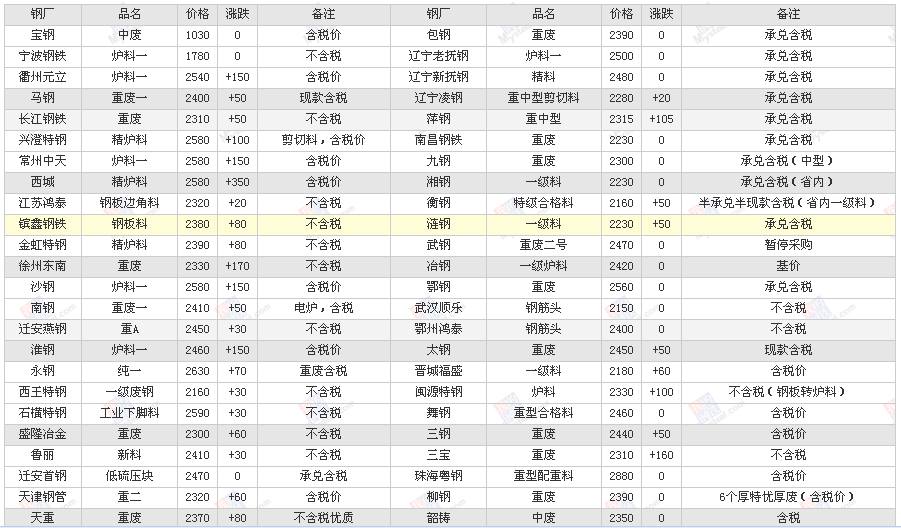
Task: Click the 6个厚特优厚废 remark for 柳钢
Action: tap(787, 497)
